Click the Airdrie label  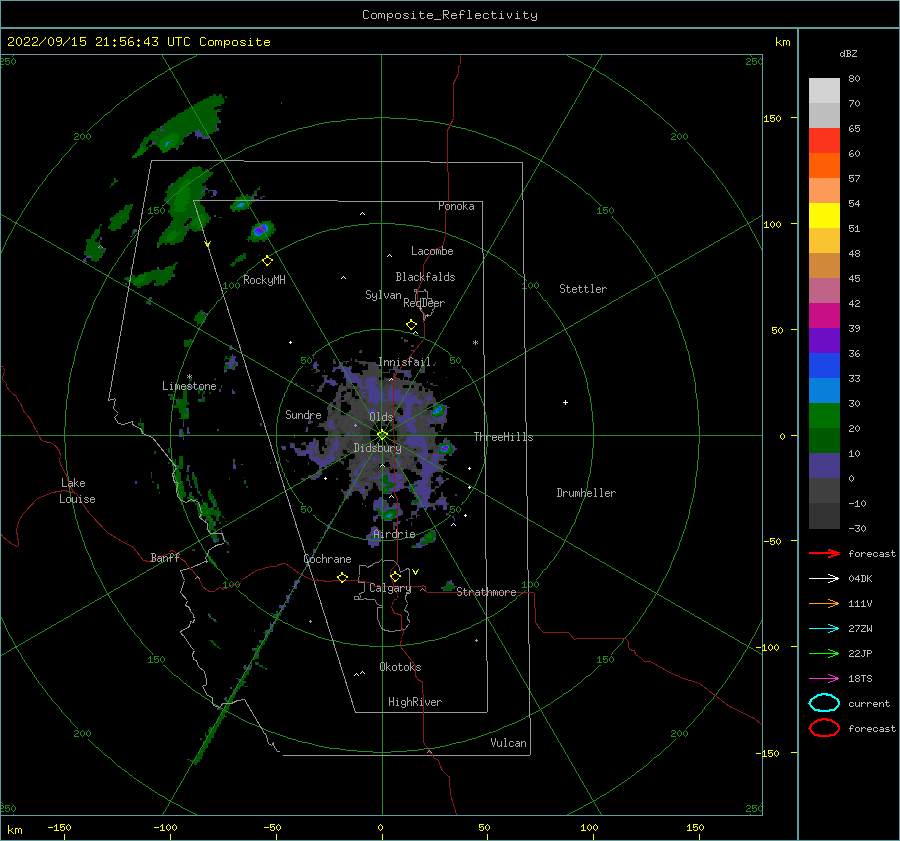[394, 534]
